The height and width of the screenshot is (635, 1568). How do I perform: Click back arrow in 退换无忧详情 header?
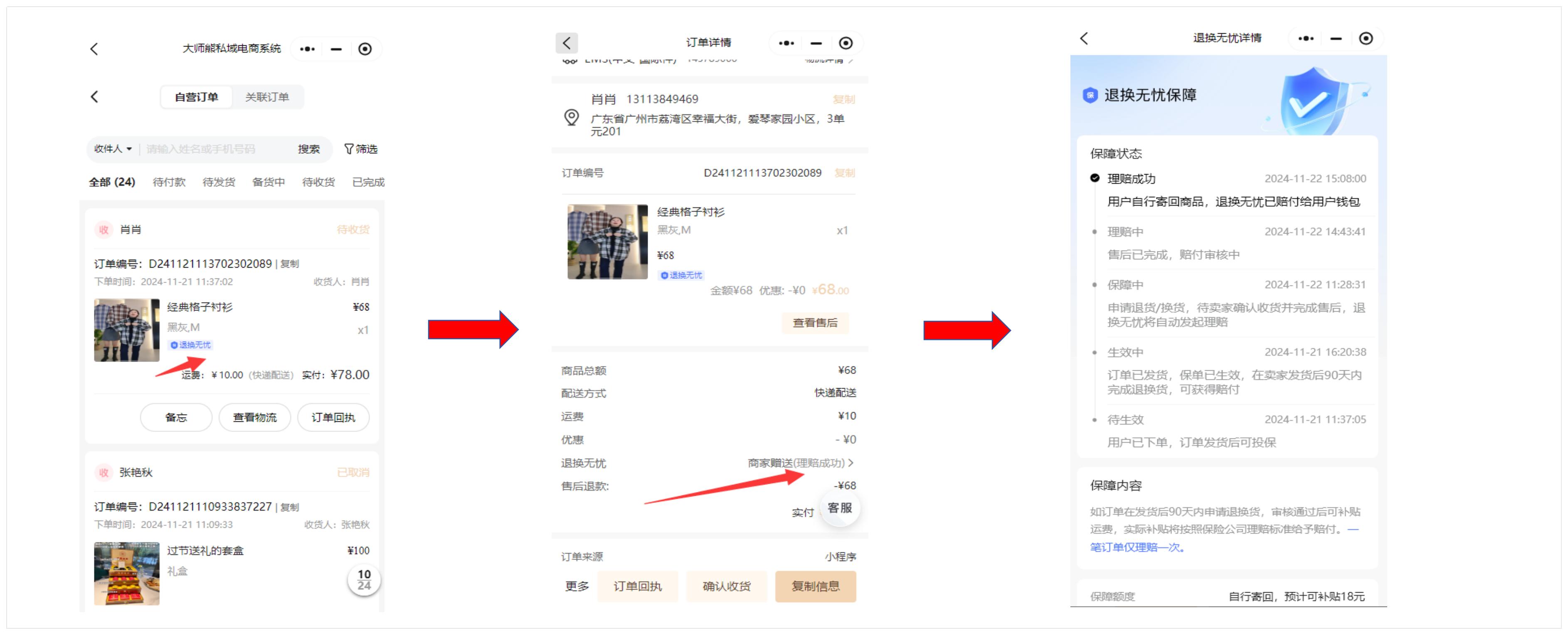(x=1084, y=38)
